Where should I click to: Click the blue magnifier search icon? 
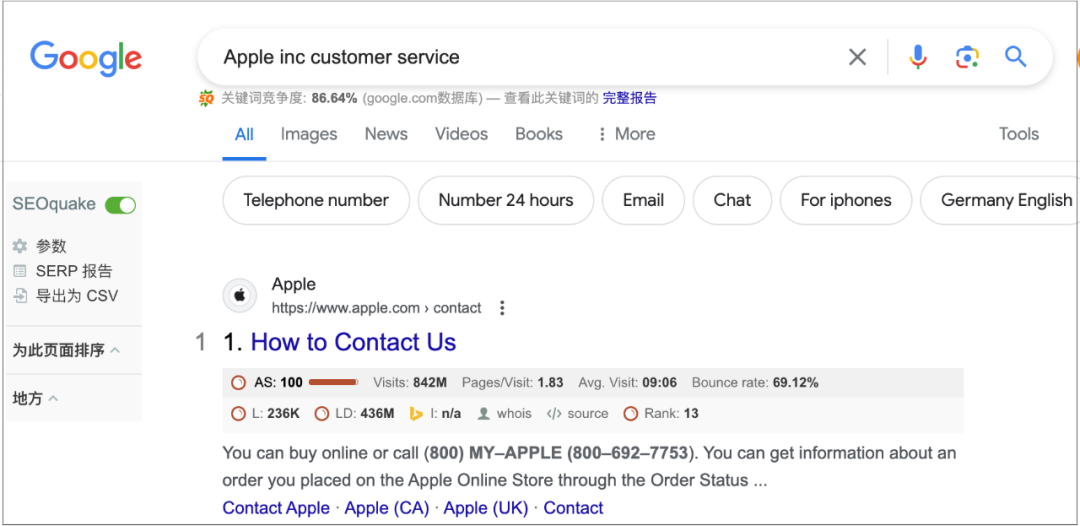coord(1016,56)
